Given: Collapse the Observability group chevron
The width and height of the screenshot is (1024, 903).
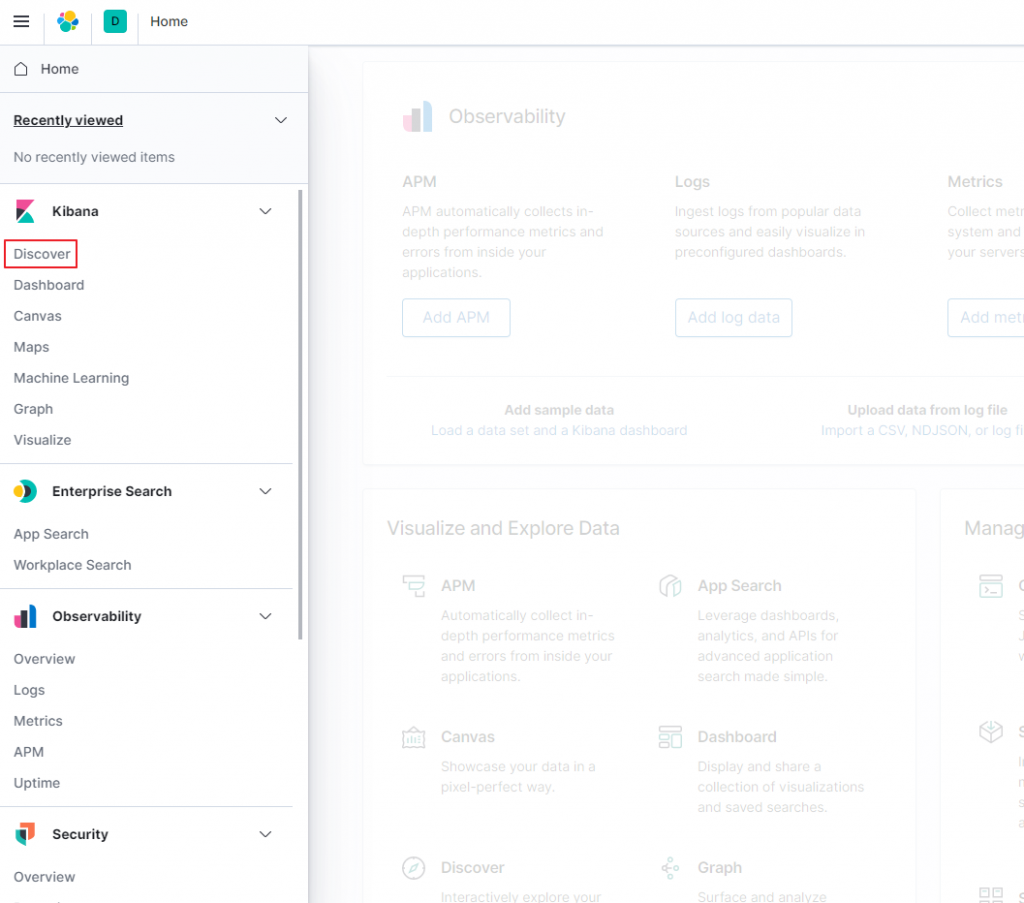Looking at the screenshot, I should [265, 616].
